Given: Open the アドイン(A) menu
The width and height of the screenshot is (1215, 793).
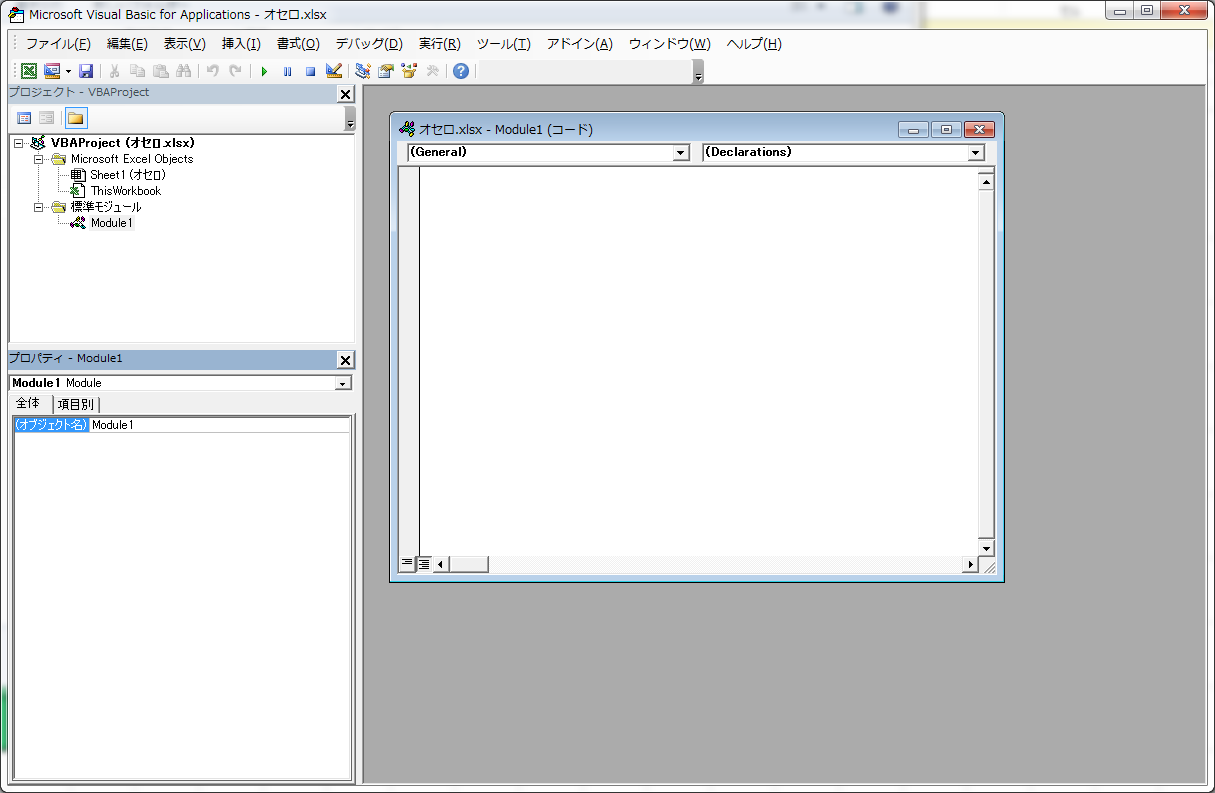Looking at the screenshot, I should point(580,44).
